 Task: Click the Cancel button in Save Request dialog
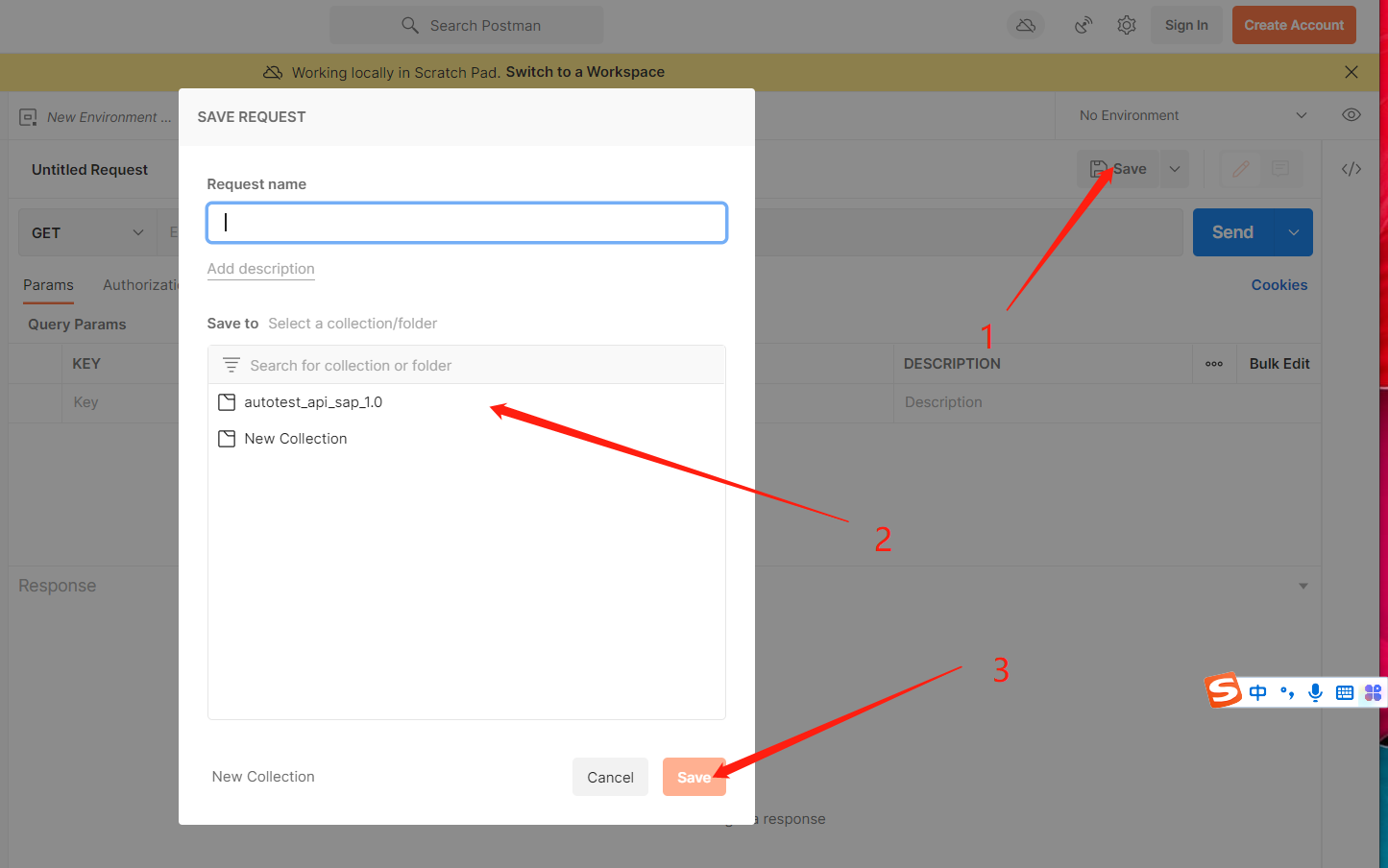click(610, 777)
